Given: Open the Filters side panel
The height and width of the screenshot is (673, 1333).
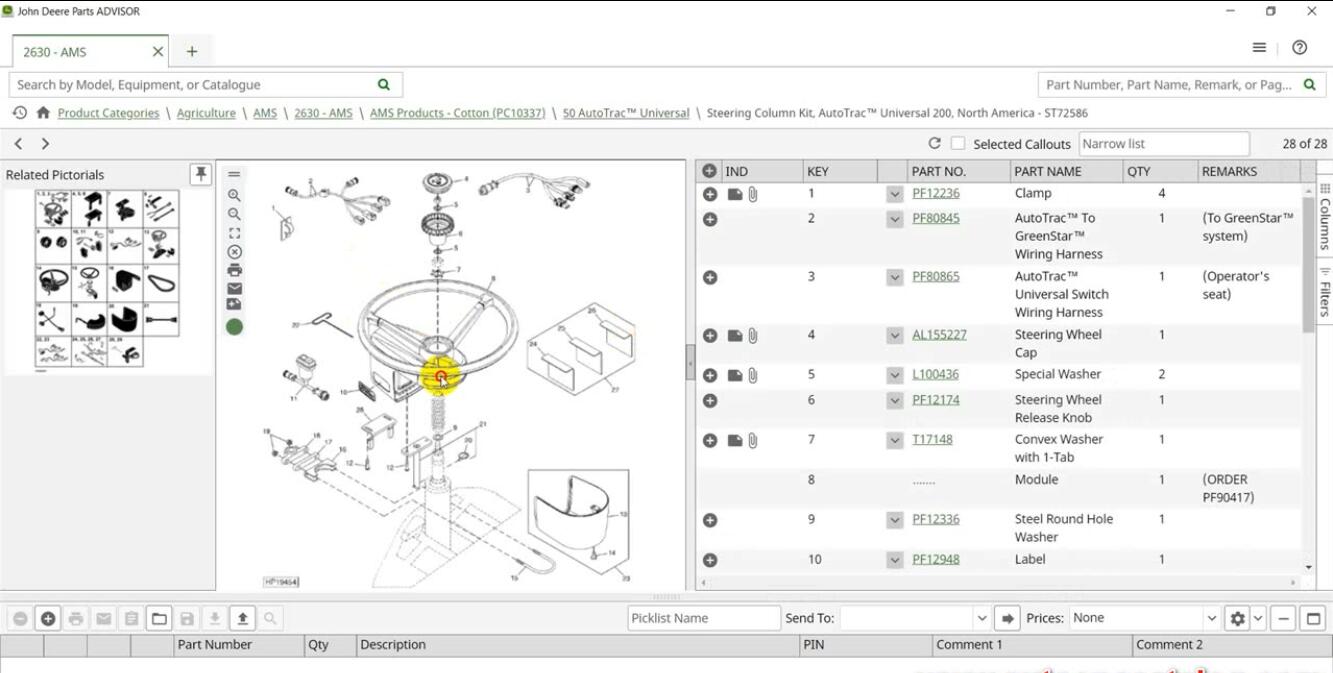Looking at the screenshot, I should click(1325, 292).
